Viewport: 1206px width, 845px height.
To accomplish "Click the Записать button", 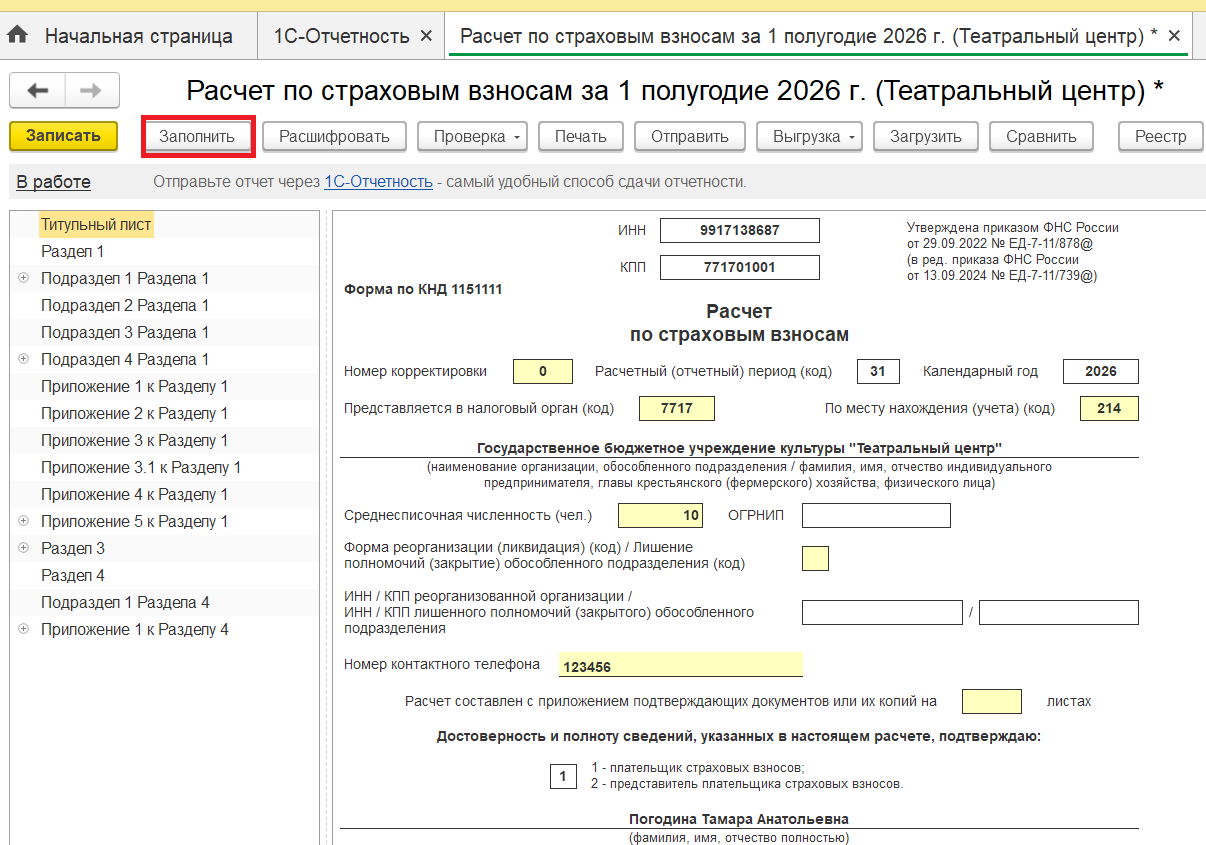I will pos(63,136).
